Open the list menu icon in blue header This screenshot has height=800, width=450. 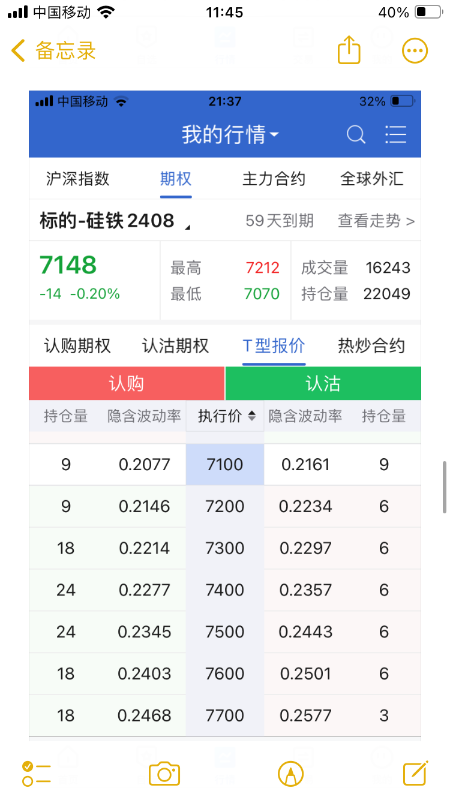click(395, 134)
